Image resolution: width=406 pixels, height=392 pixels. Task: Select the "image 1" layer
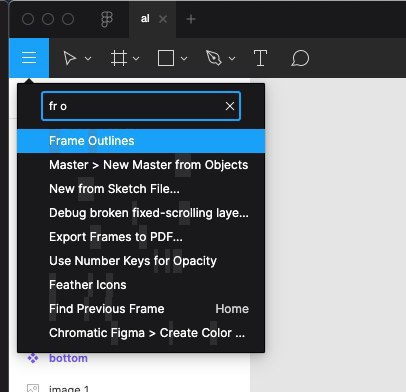[69, 388]
